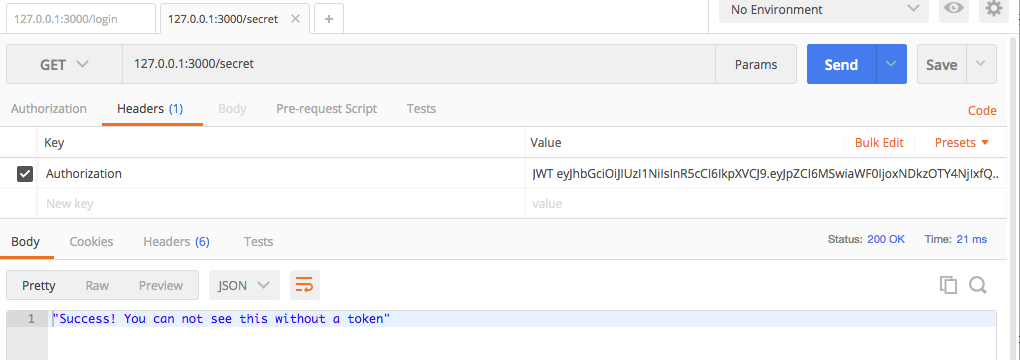Change the GET method dropdown
This screenshot has height=360, width=1020.
point(64,64)
